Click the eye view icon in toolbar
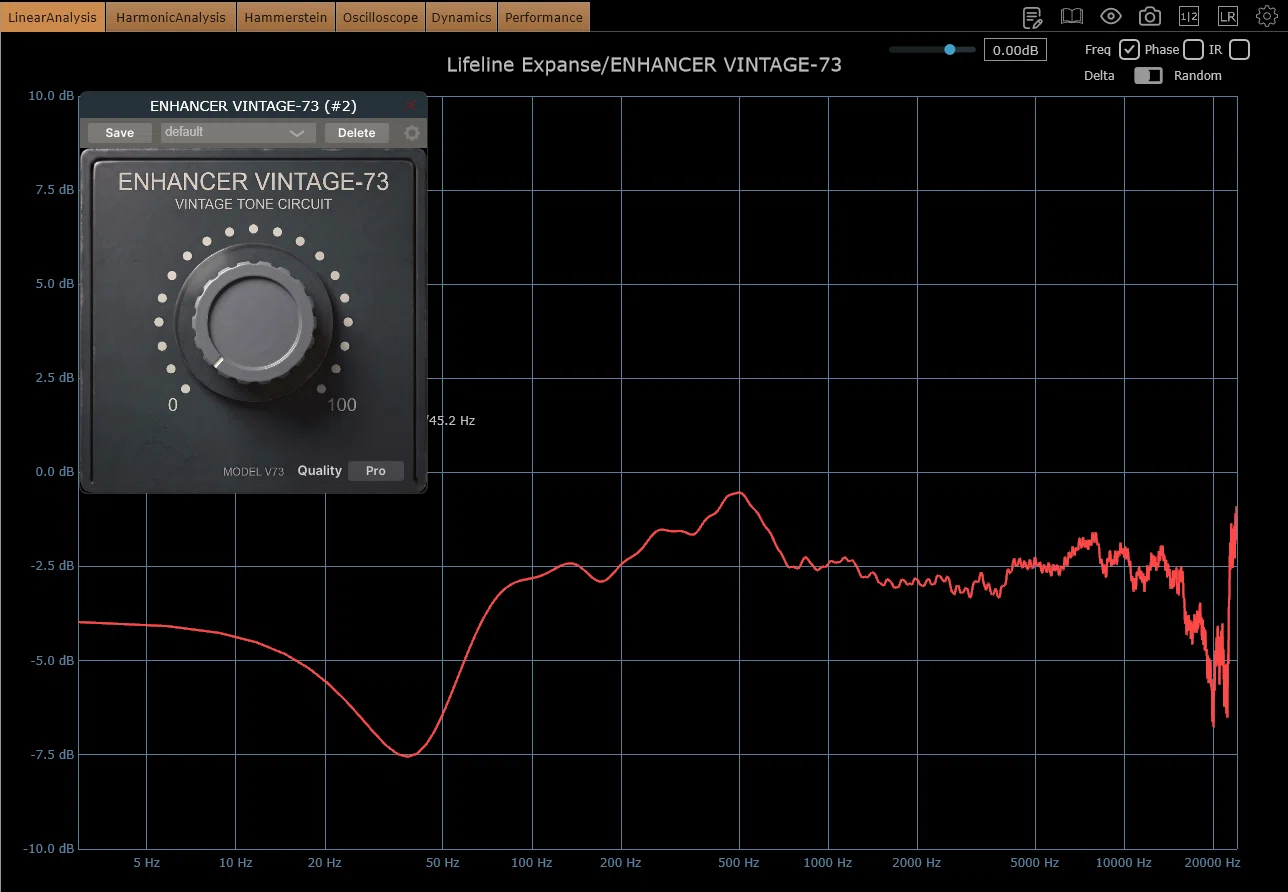This screenshot has width=1288, height=892. click(1111, 16)
